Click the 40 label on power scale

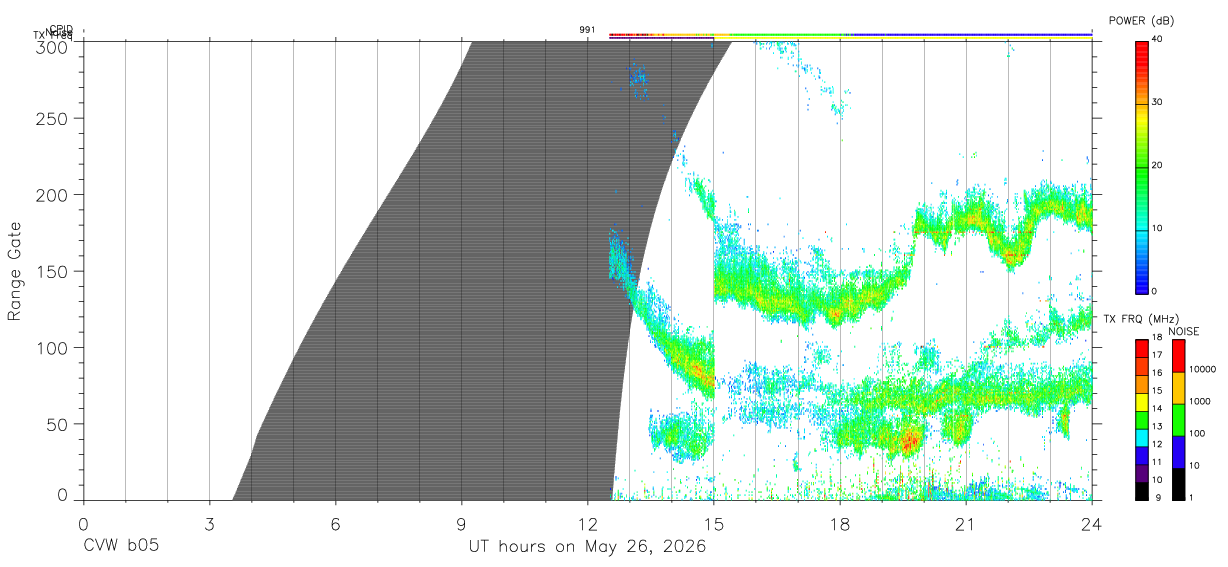[1158, 39]
